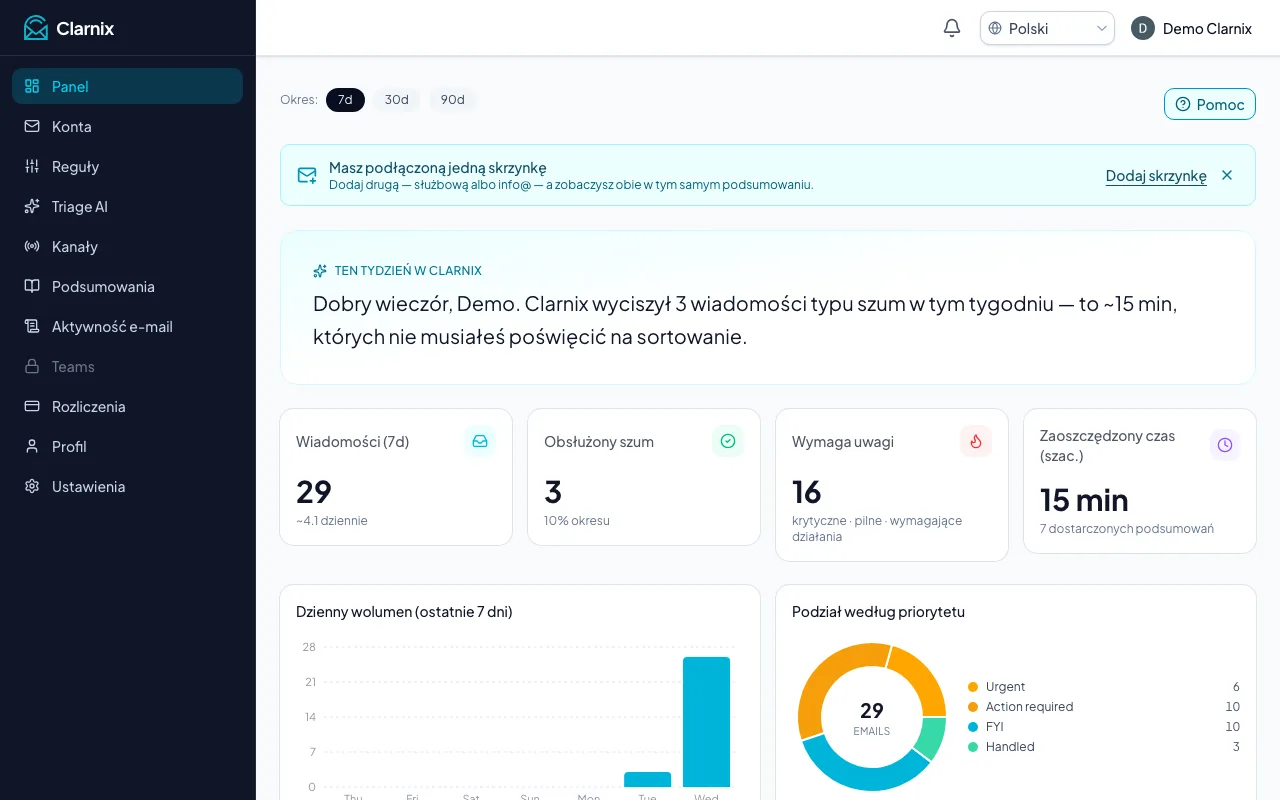
Task: Click the FYI legend color dot
Action: point(973,727)
